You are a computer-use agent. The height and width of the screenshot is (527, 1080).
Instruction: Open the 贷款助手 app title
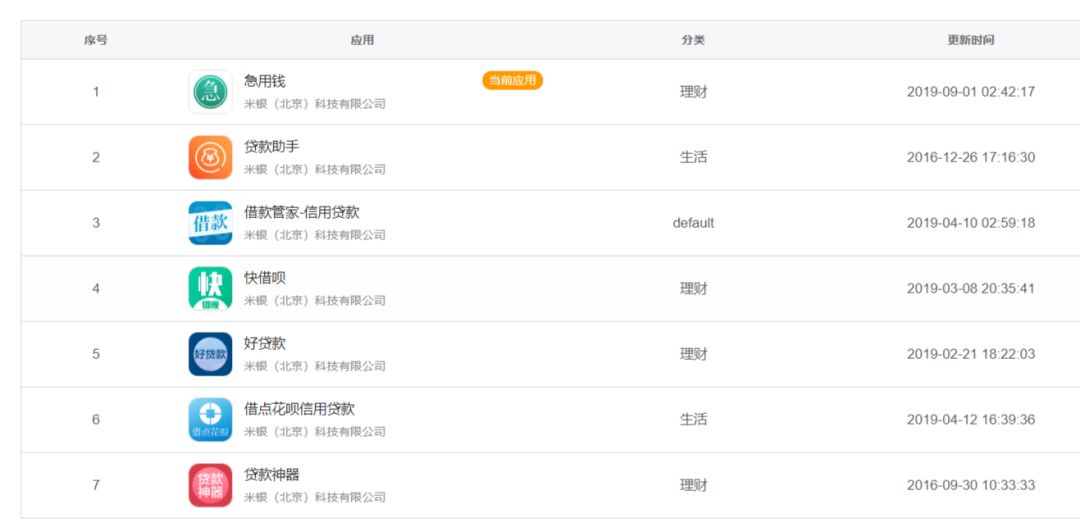272,146
